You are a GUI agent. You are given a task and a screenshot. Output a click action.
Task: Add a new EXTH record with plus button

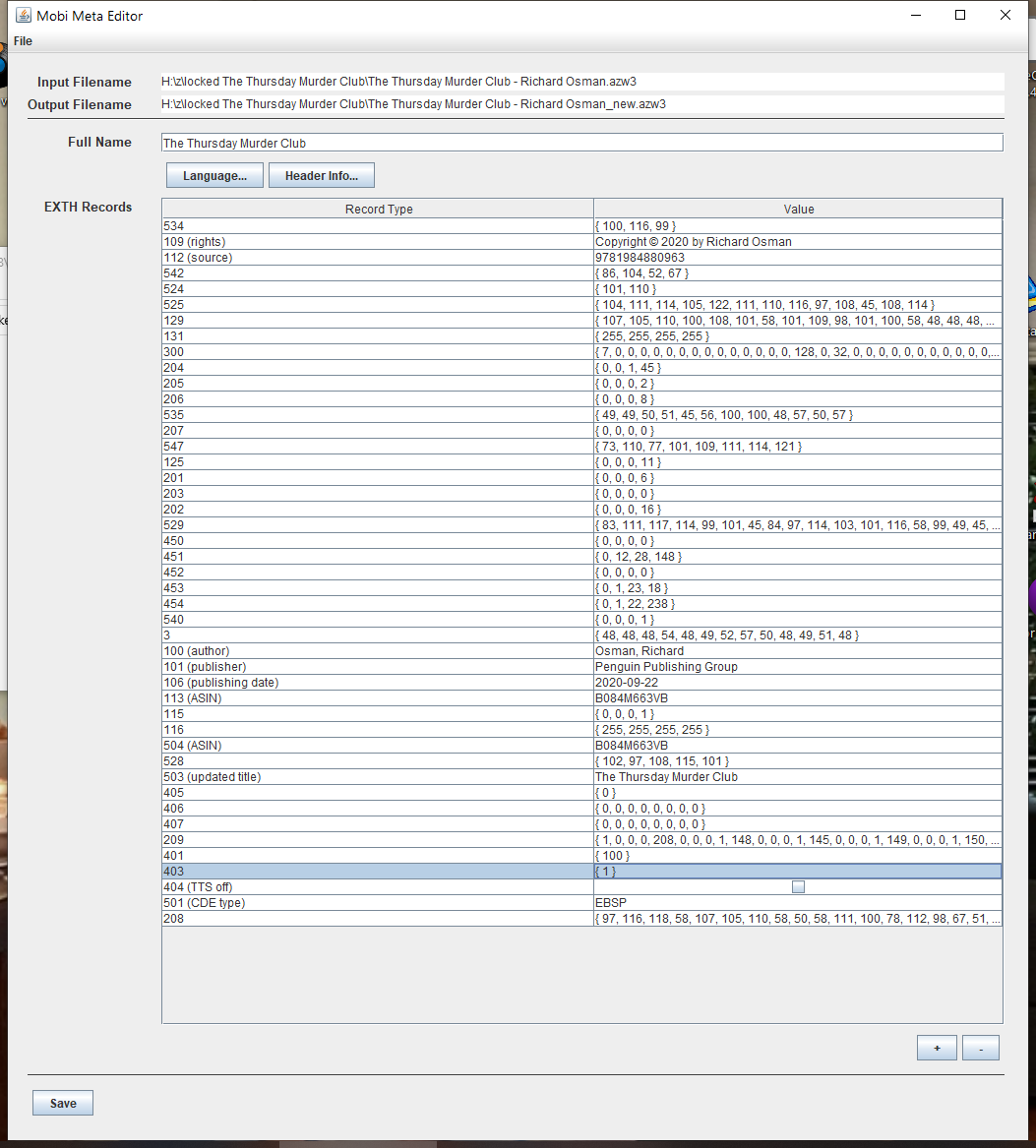pos(937,1048)
